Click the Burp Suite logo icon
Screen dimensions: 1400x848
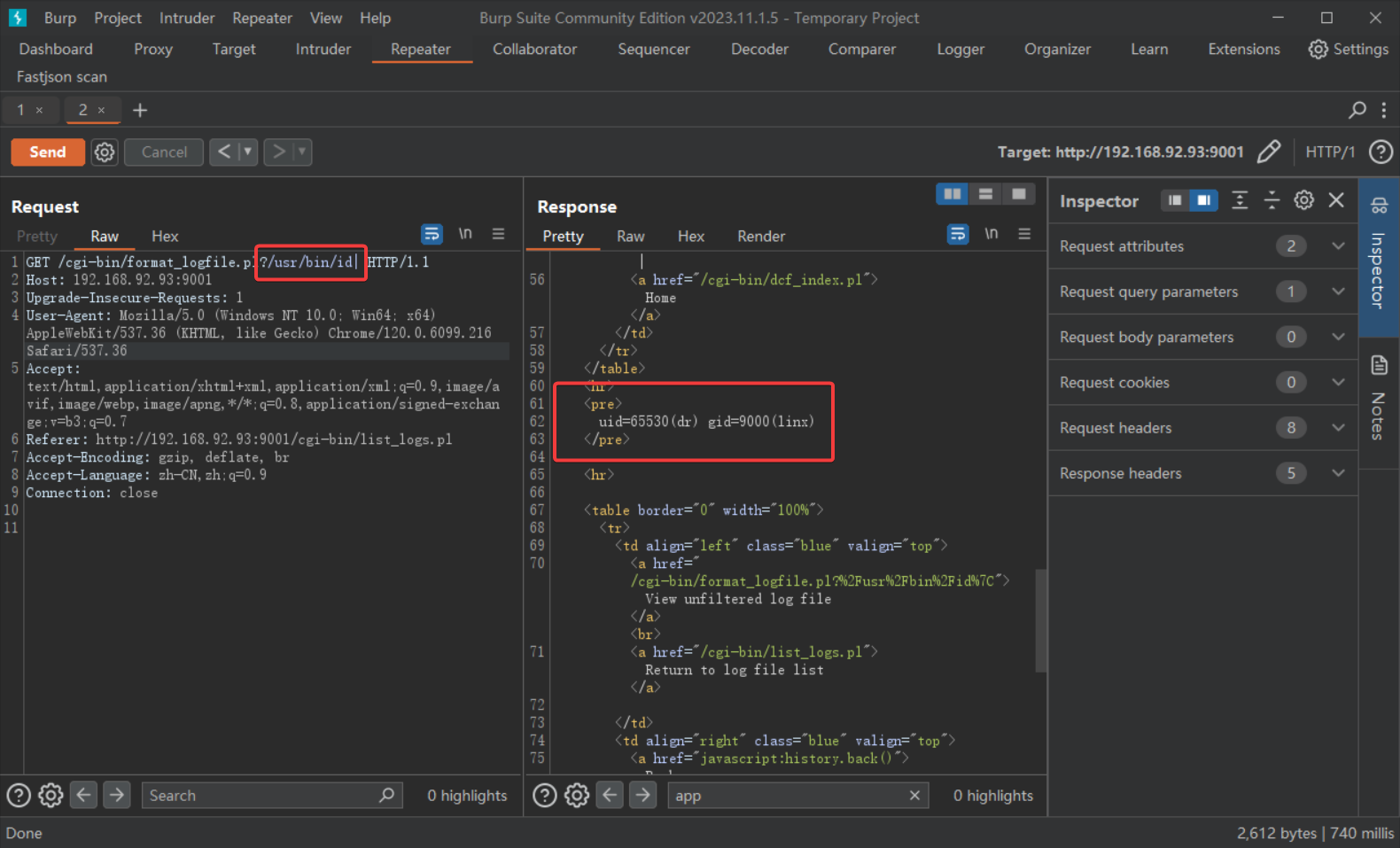click(x=18, y=17)
